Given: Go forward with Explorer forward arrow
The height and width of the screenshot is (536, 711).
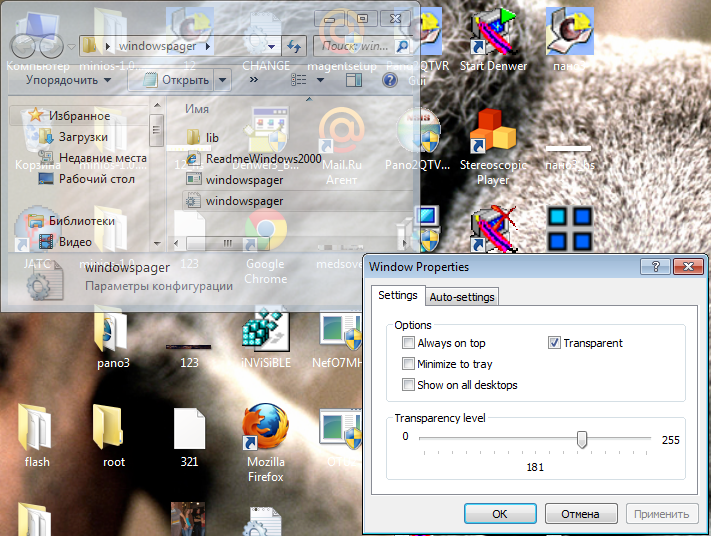Looking at the screenshot, I should coord(51,45).
